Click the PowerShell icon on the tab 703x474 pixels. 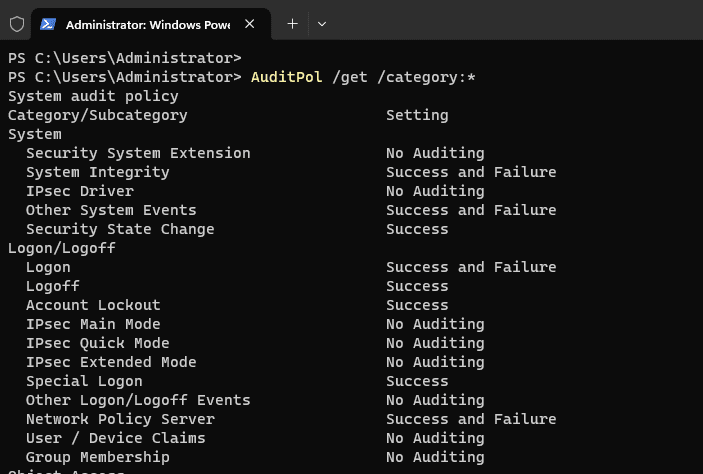(48, 24)
